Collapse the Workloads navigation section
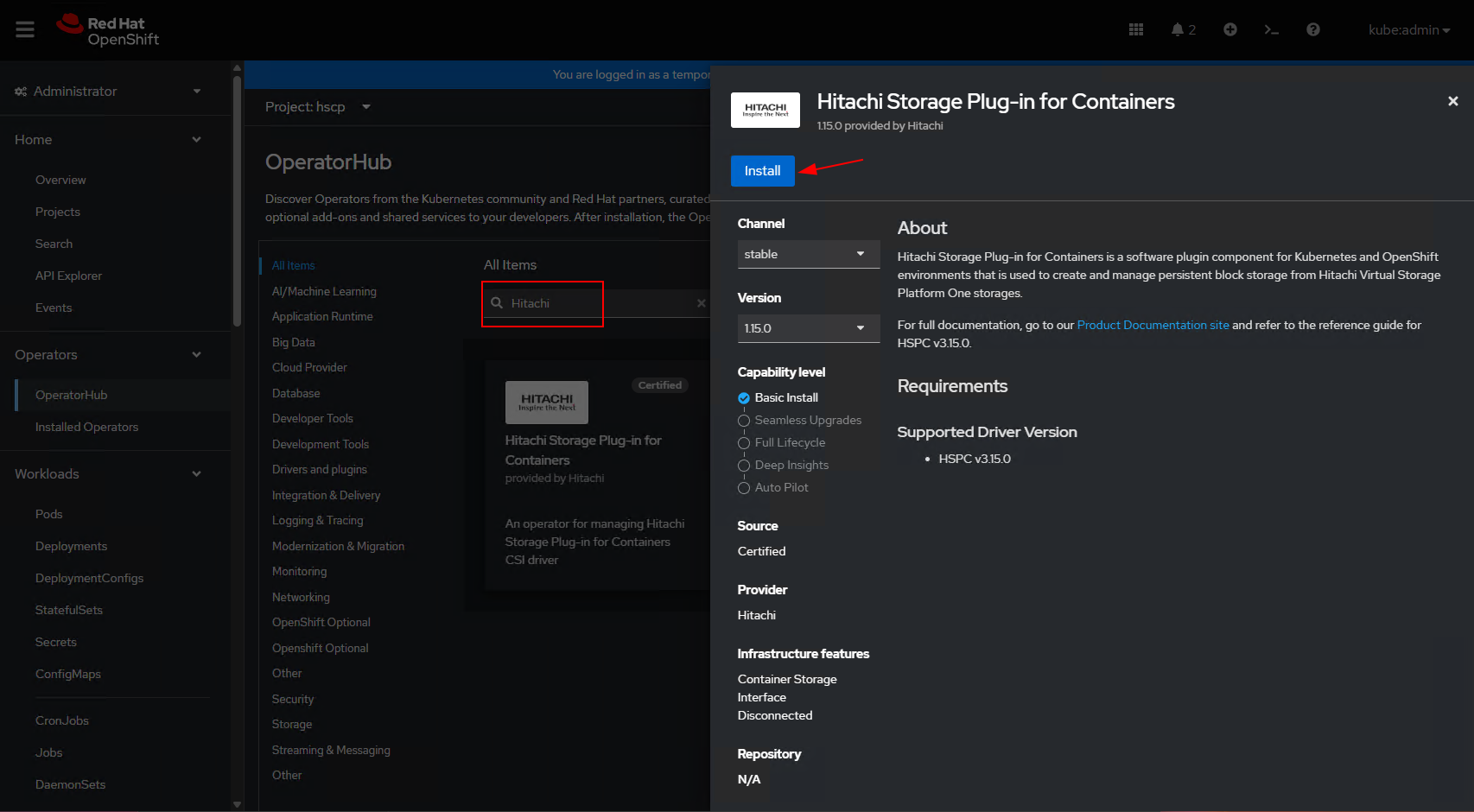Viewport: 1474px width, 812px height. [108, 473]
